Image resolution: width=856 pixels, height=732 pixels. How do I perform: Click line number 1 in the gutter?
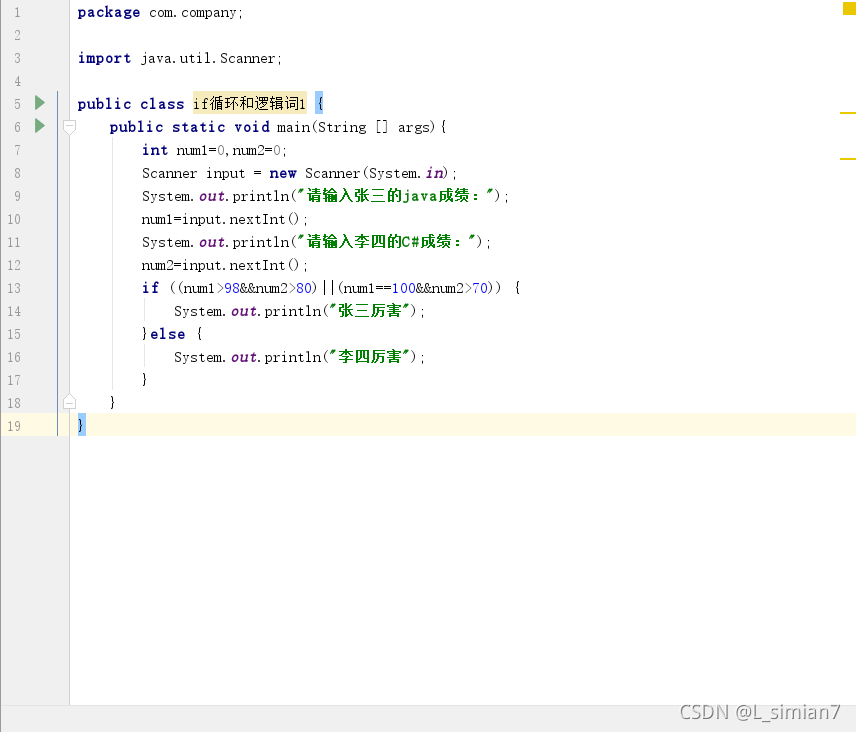pyautogui.click(x=17, y=13)
